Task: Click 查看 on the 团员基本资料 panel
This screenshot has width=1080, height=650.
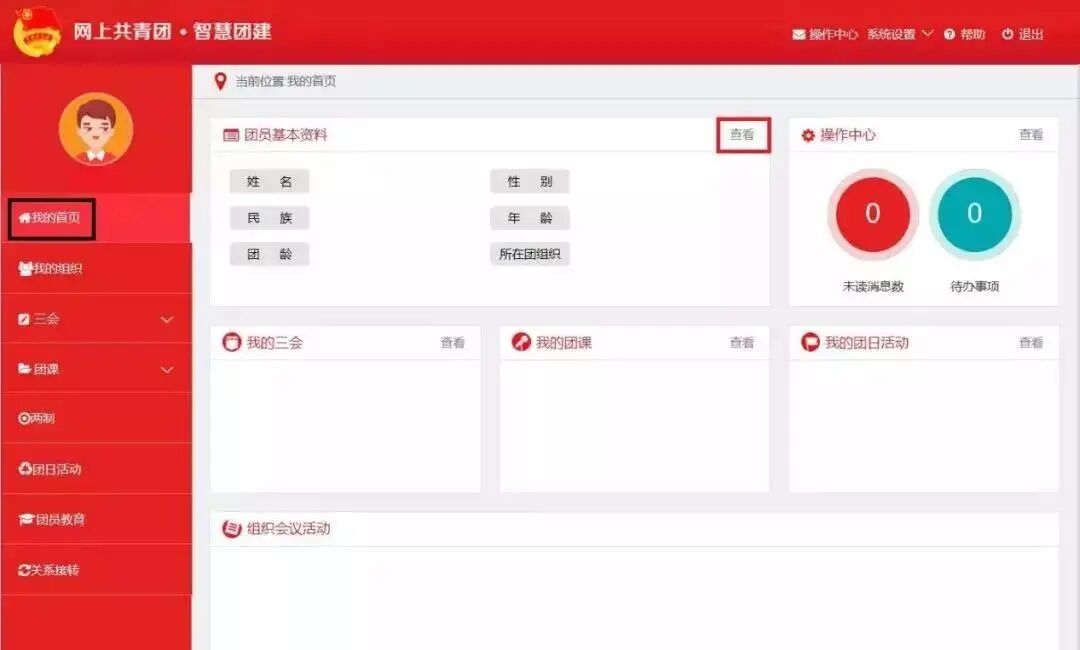Action: pos(741,134)
